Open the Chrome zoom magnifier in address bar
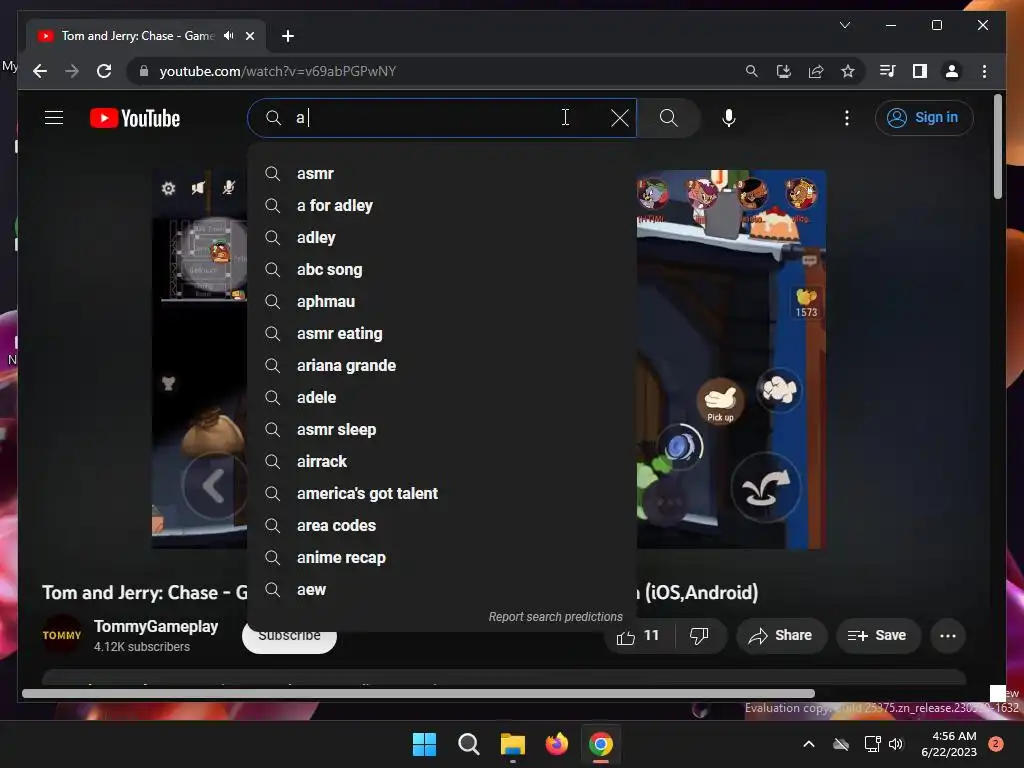This screenshot has width=1024, height=768. 752,71
